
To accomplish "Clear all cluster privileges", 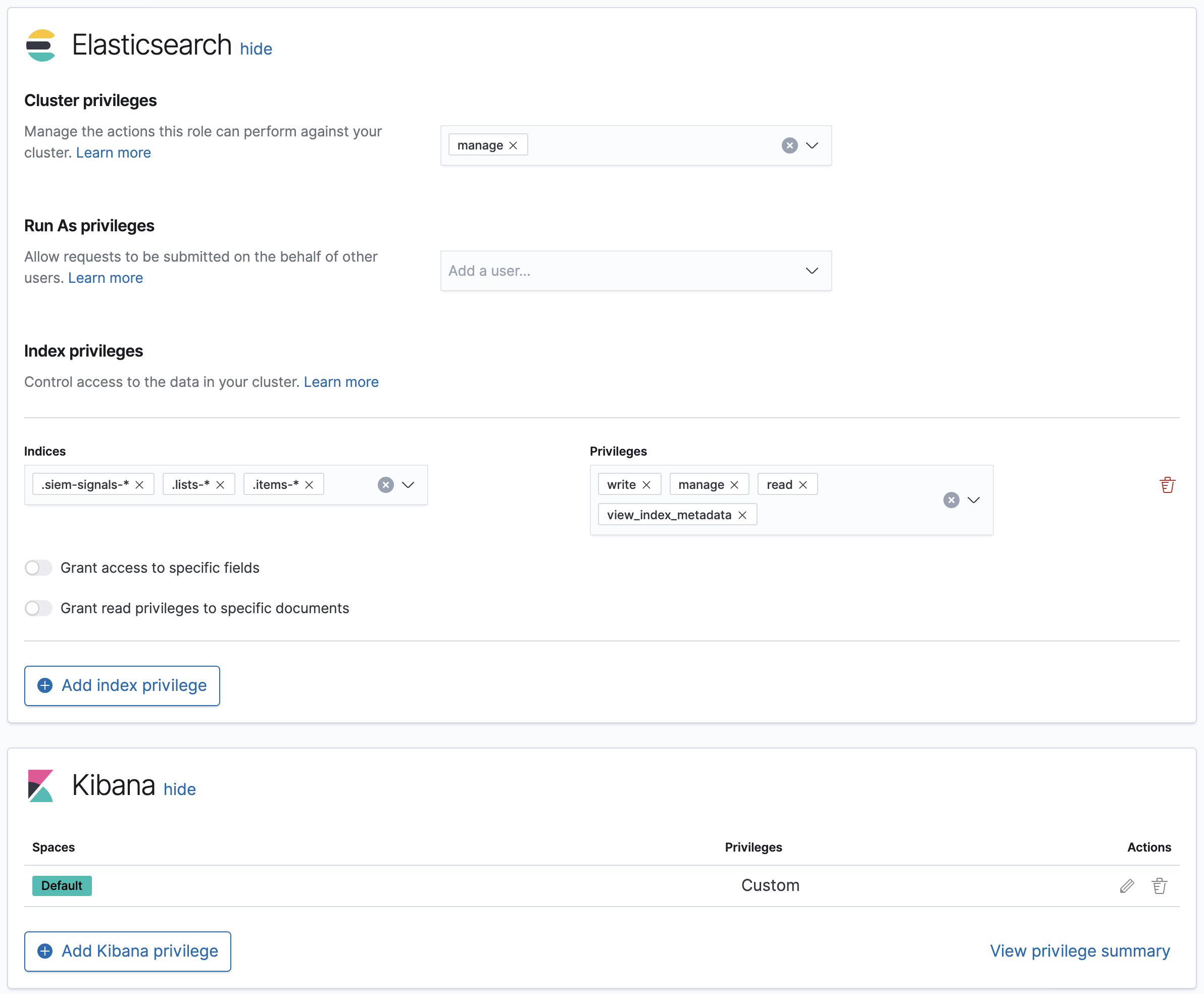I will point(789,145).
